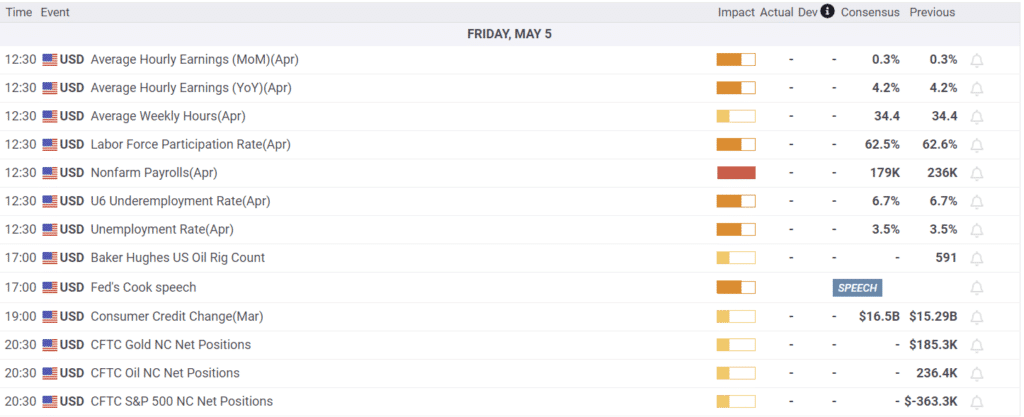Screen dimensions: 1024x417
Task: Click the Consensus column header
Action: click(870, 12)
